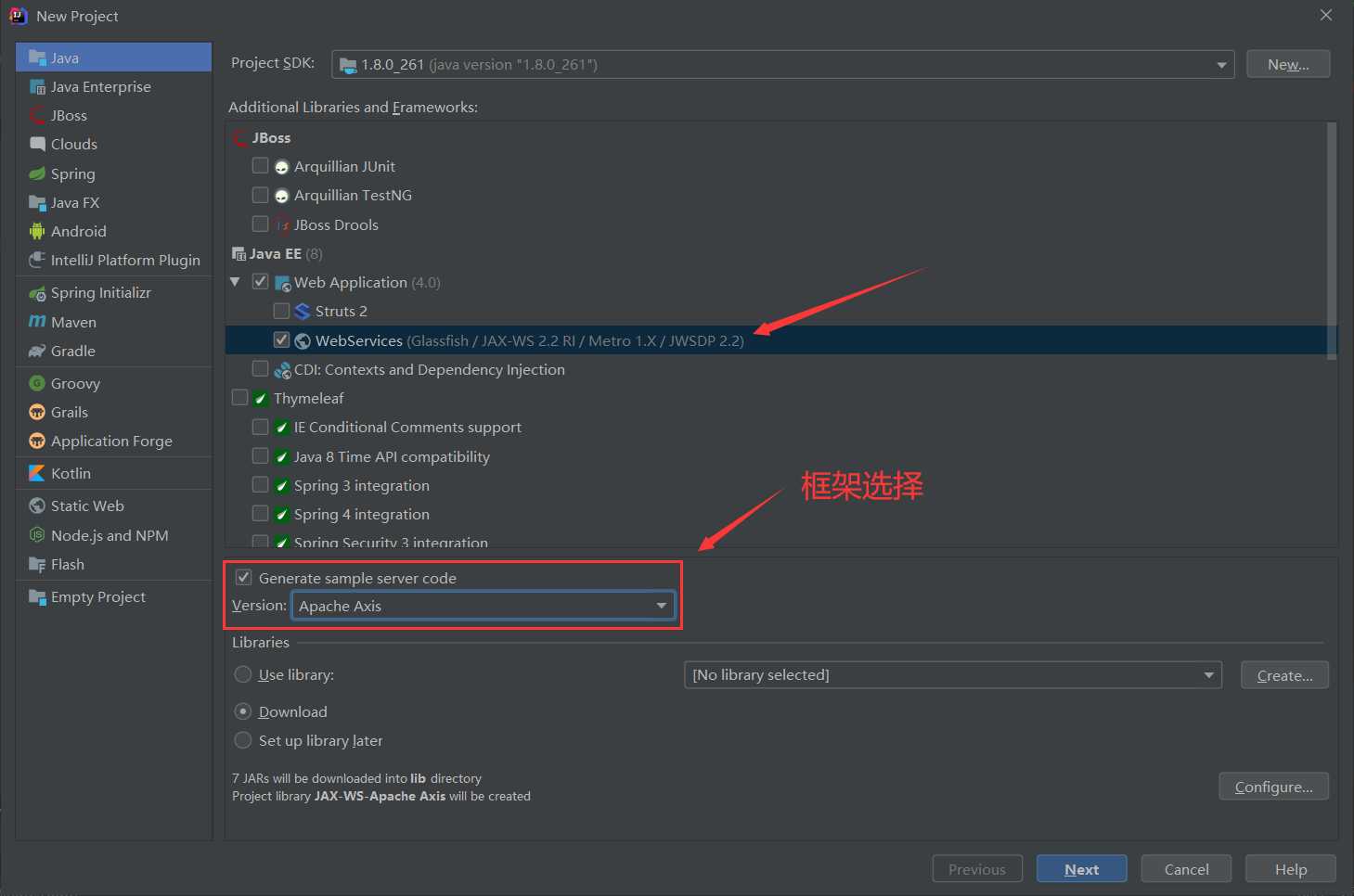Uncheck the WebServices checkbox
The width and height of the screenshot is (1354, 896).
click(x=281, y=339)
